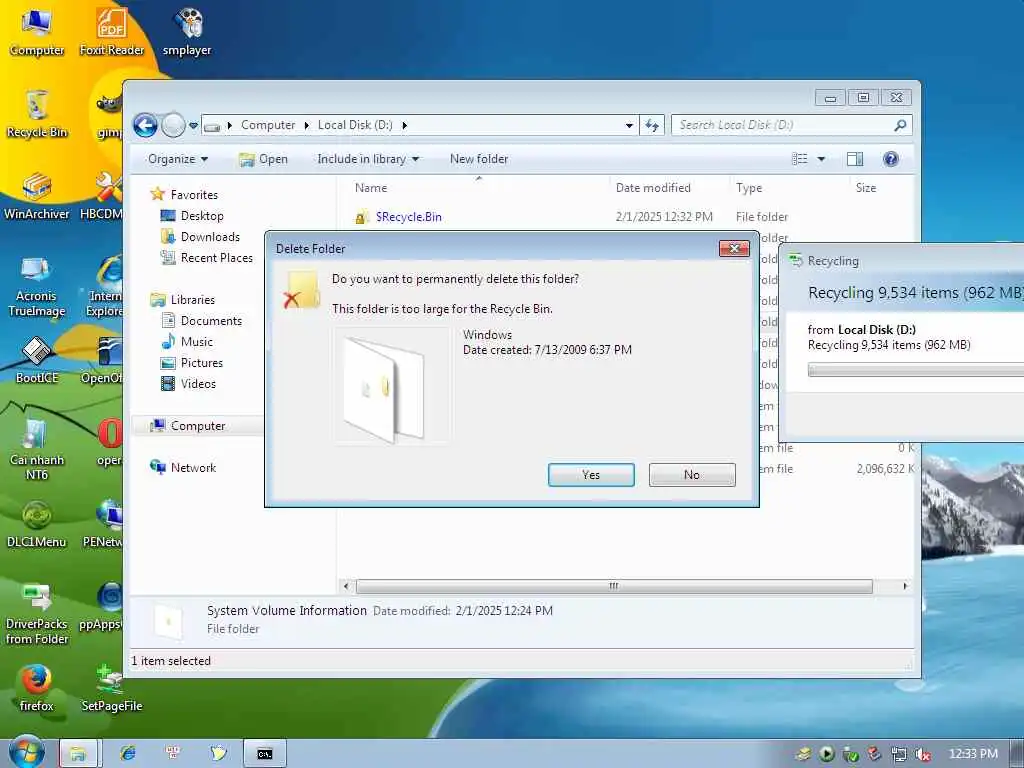This screenshot has height=768, width=1024.
Task: Open Acronis TrueImage desktop icon
Action: [36, 286]
